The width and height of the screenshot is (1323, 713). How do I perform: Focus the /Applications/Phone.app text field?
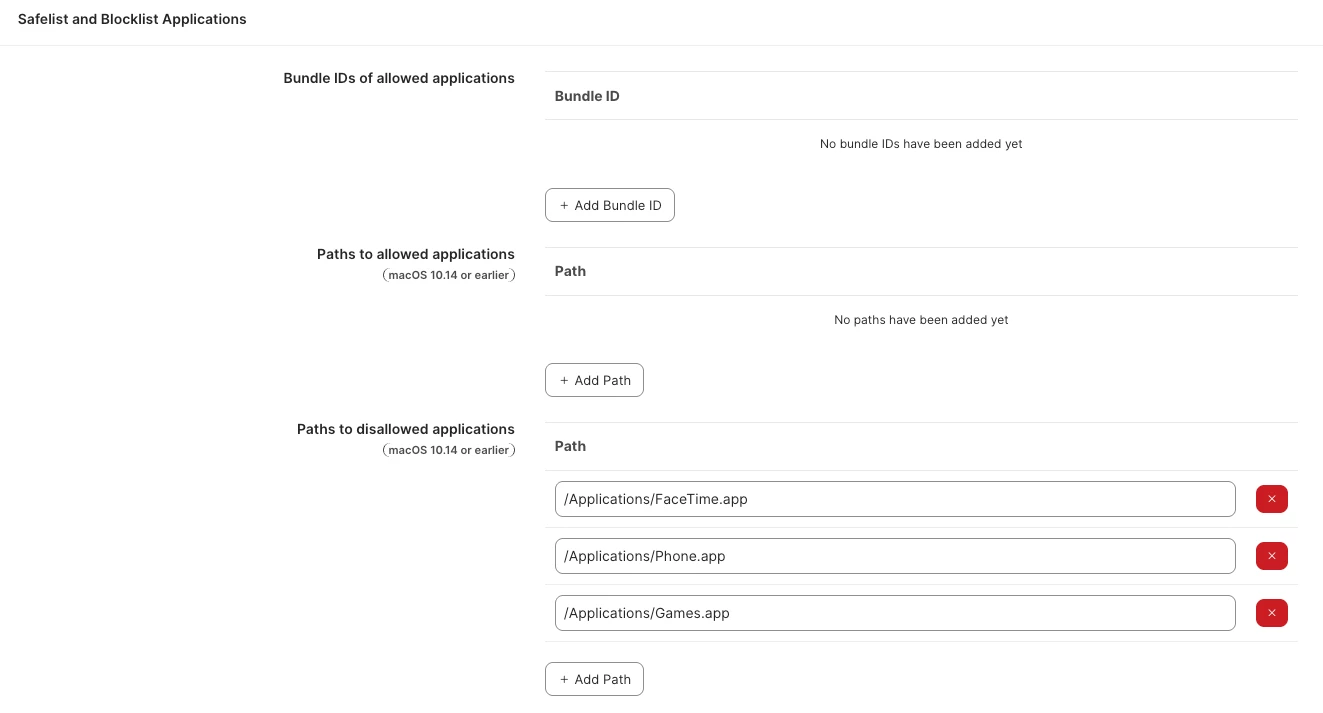pos(895,556)
